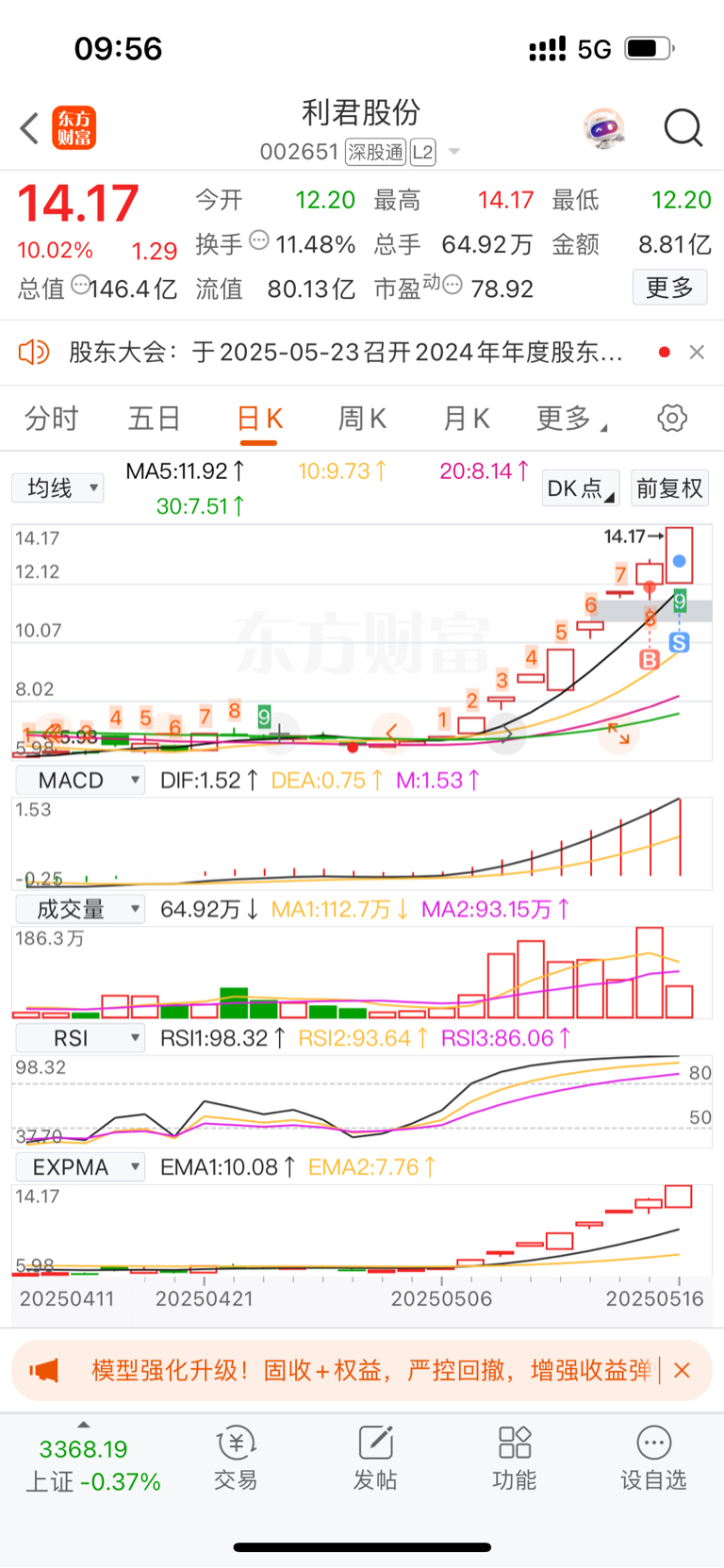Image resolution: width=724 pixels, height=1568 pixels.
Task: Tap the 换手 info icon
Action: 259,240
